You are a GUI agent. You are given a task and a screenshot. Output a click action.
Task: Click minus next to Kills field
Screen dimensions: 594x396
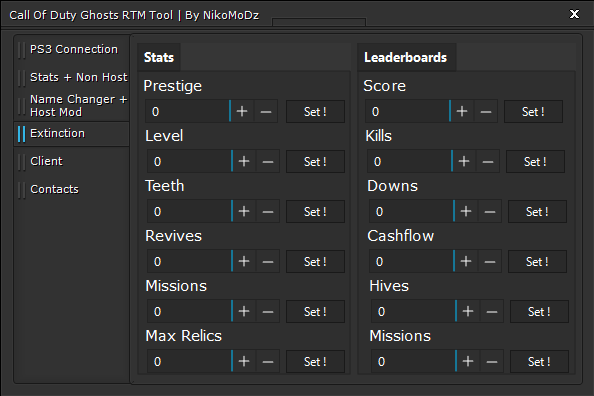[x=488, y=161]
